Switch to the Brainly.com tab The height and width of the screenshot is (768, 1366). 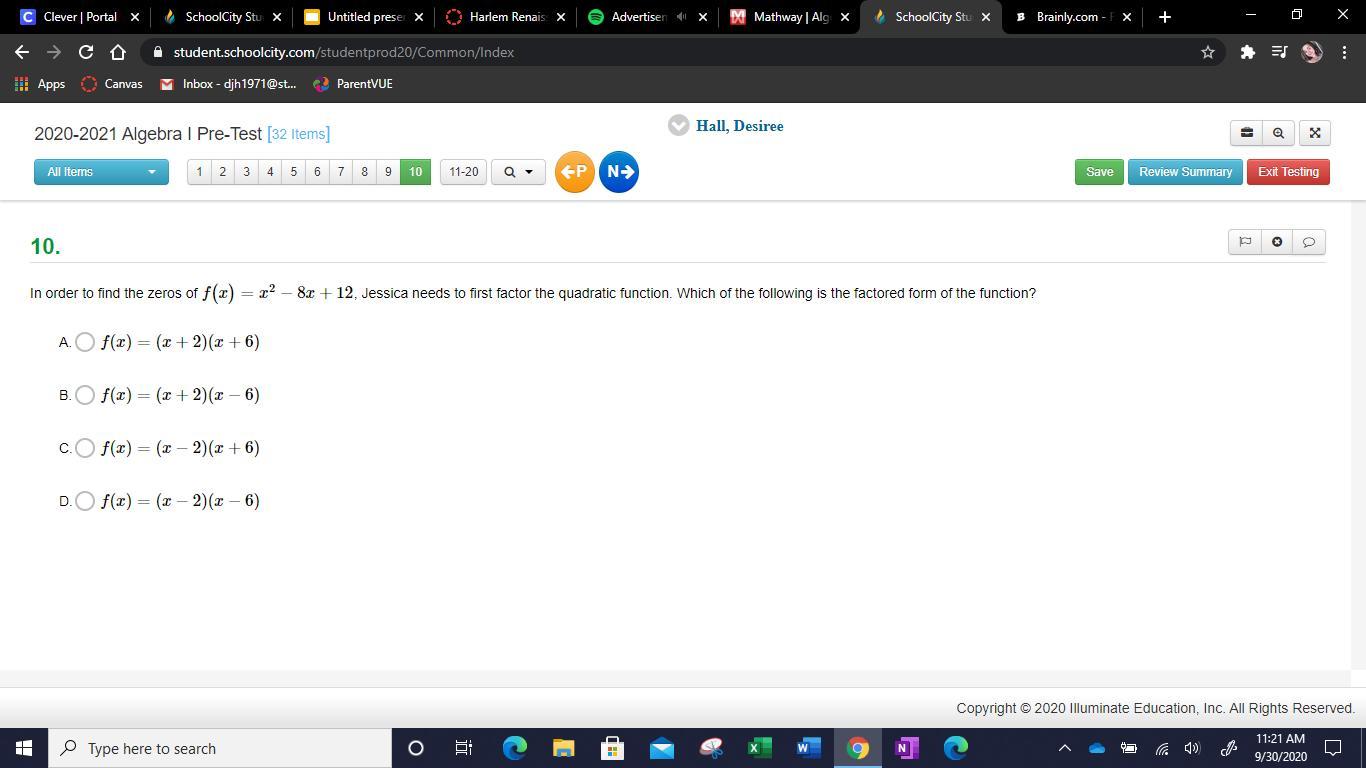pos(1074,17)
